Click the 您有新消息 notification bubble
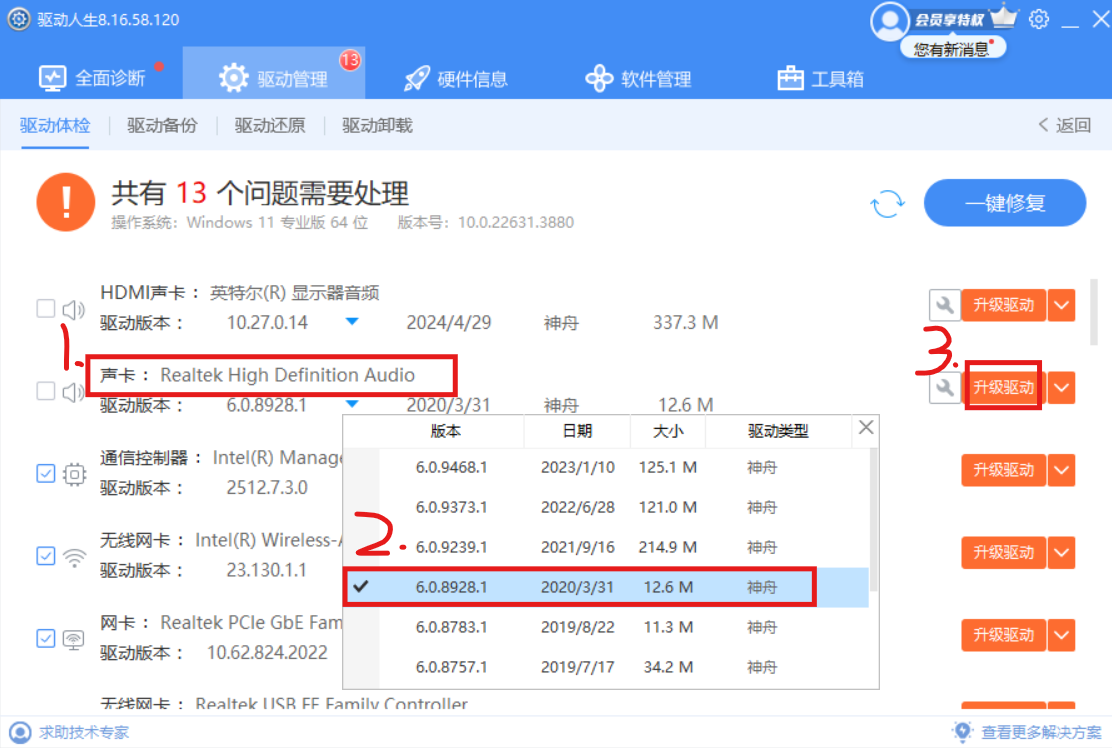 point(952,48)
